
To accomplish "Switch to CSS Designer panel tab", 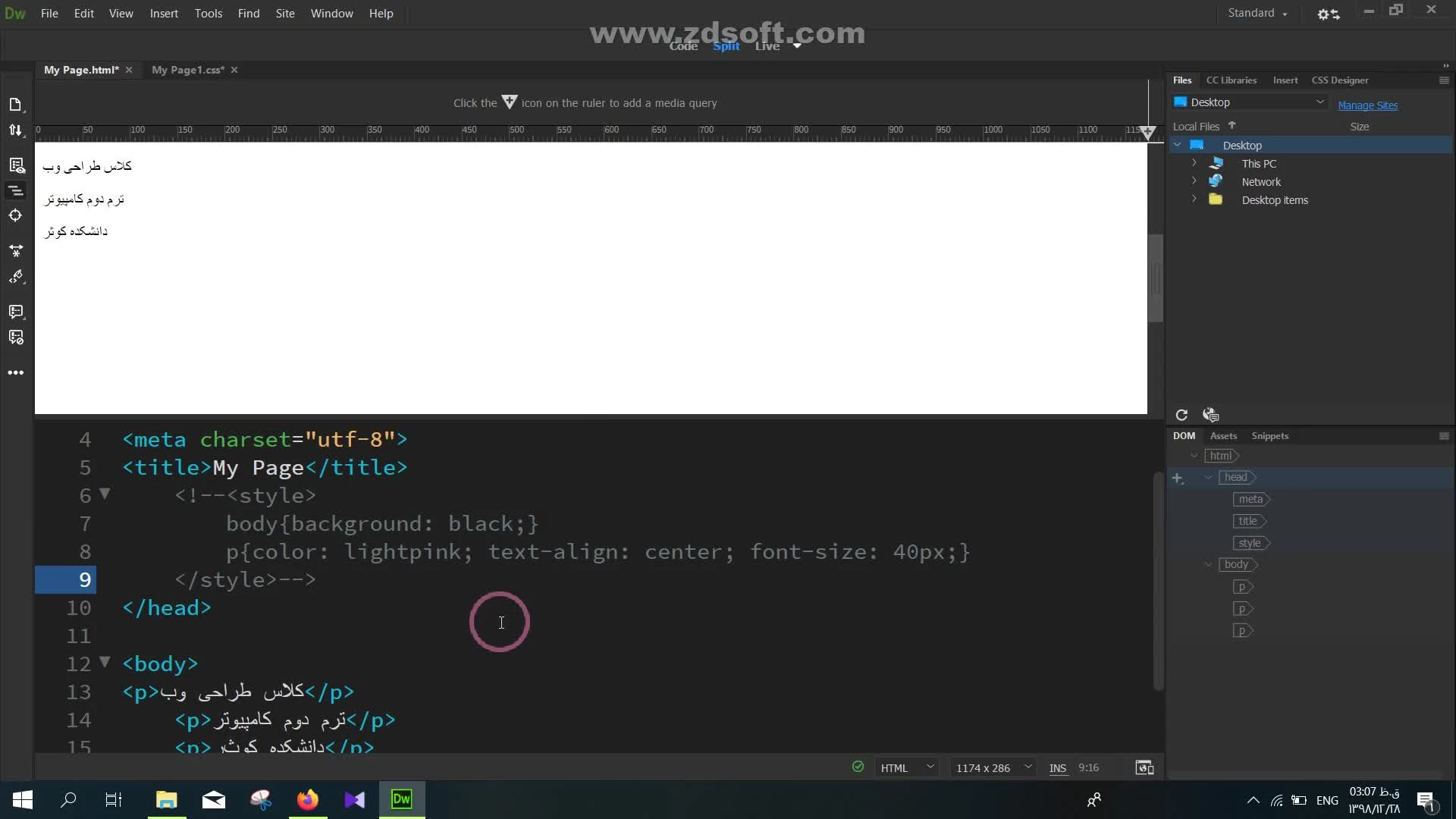I will (x=1340, y=80).
